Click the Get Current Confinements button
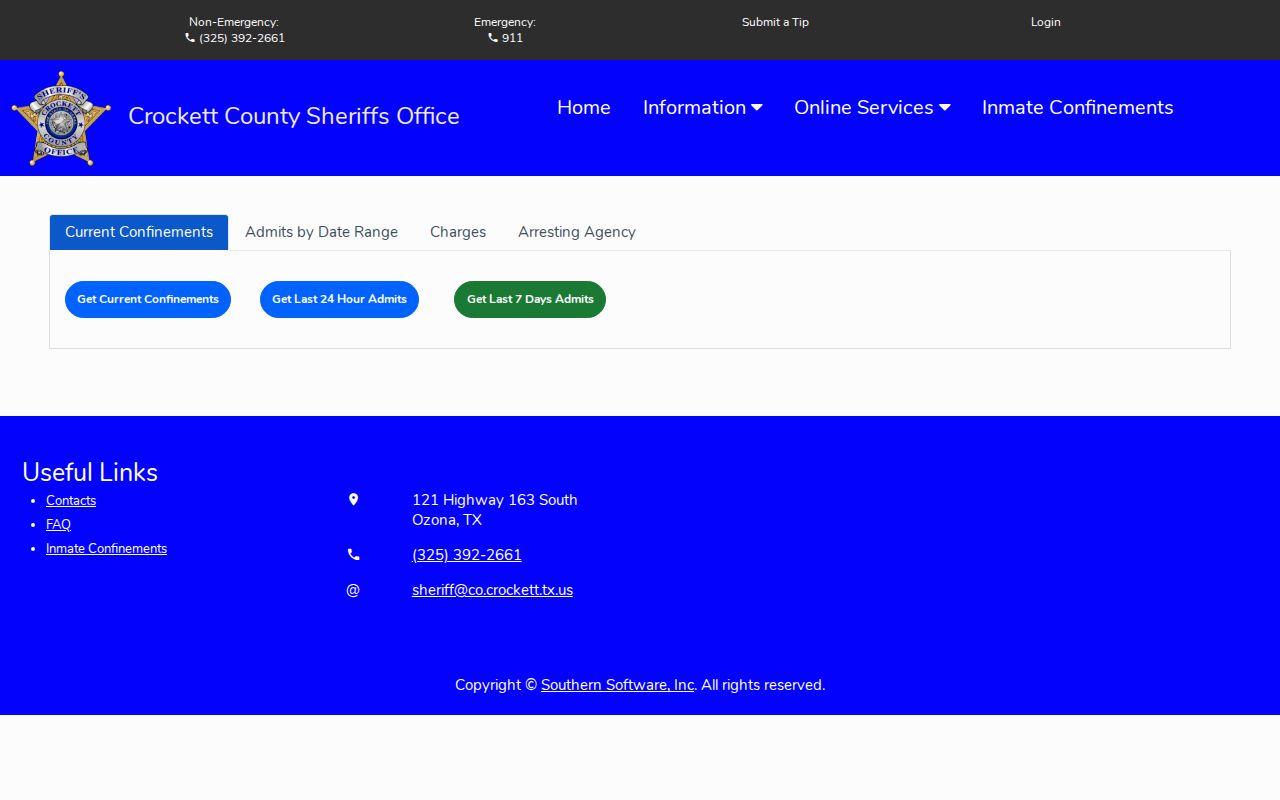Image resolution: width=1280 pixels, height=800 pixels. [x=148, y=299]
